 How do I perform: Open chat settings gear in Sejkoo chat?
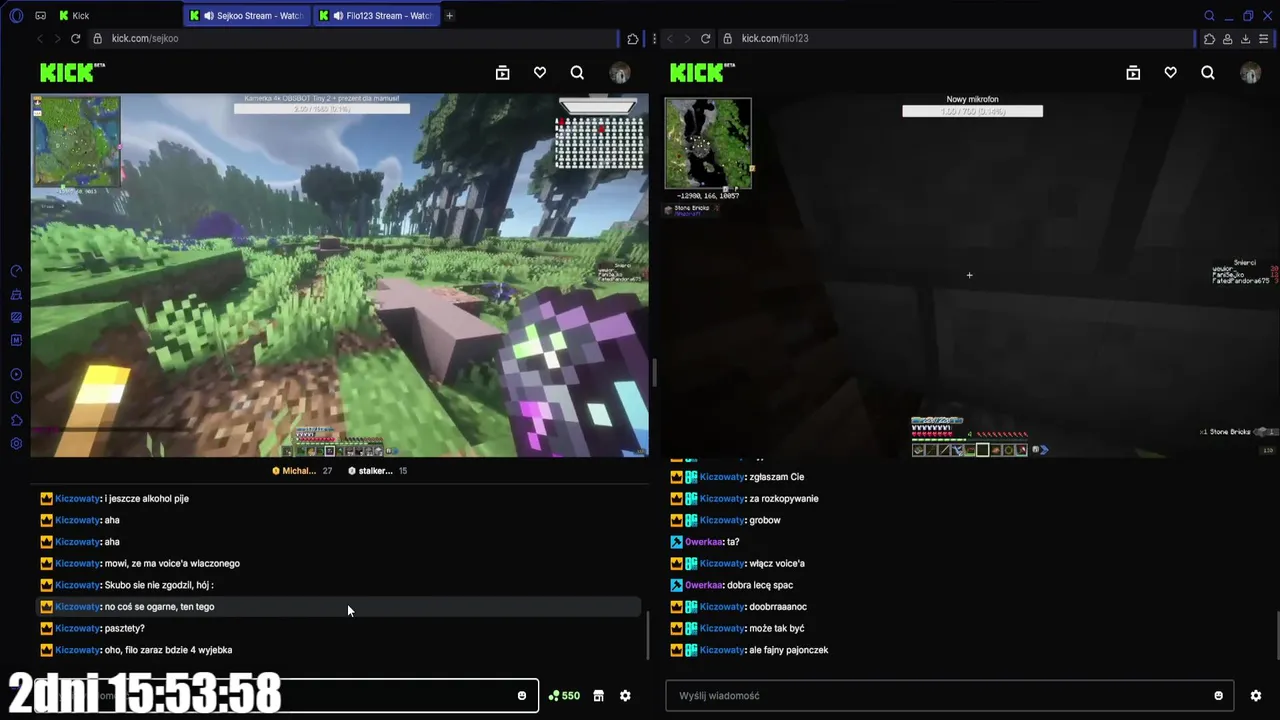(x=625, y=696)
